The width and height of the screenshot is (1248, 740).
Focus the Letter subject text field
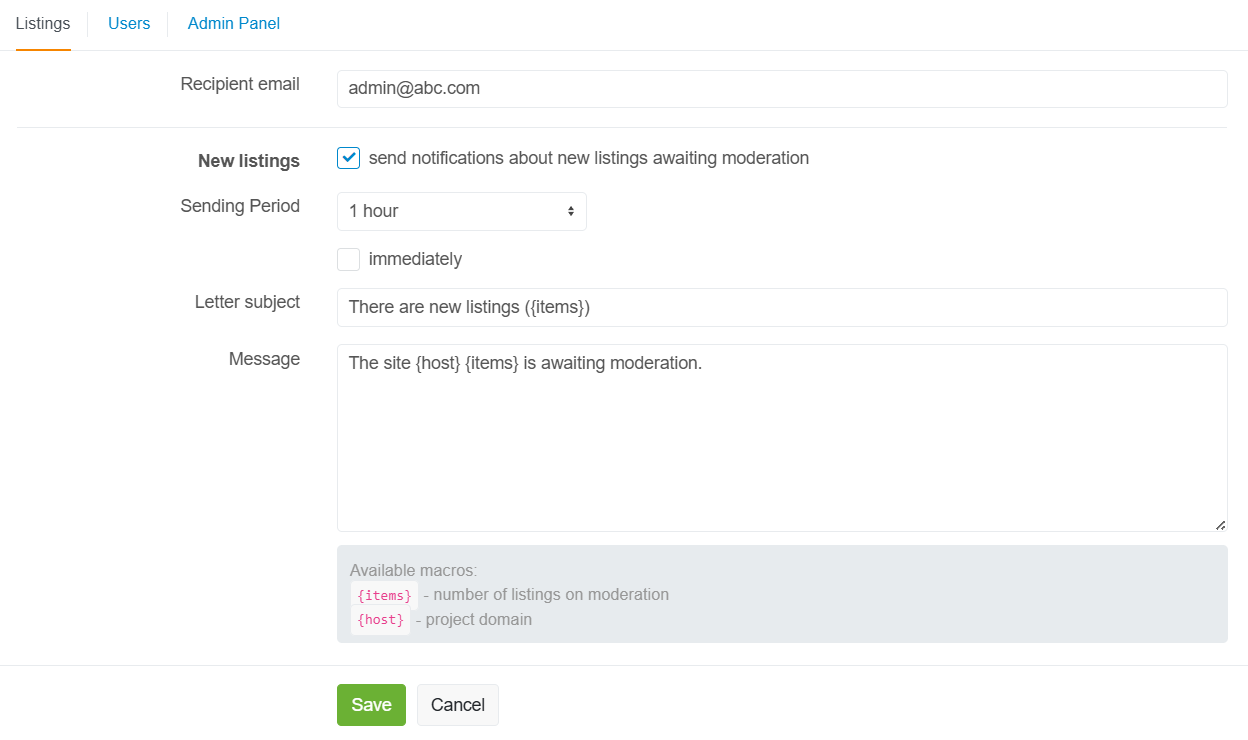tap(781, 307)
